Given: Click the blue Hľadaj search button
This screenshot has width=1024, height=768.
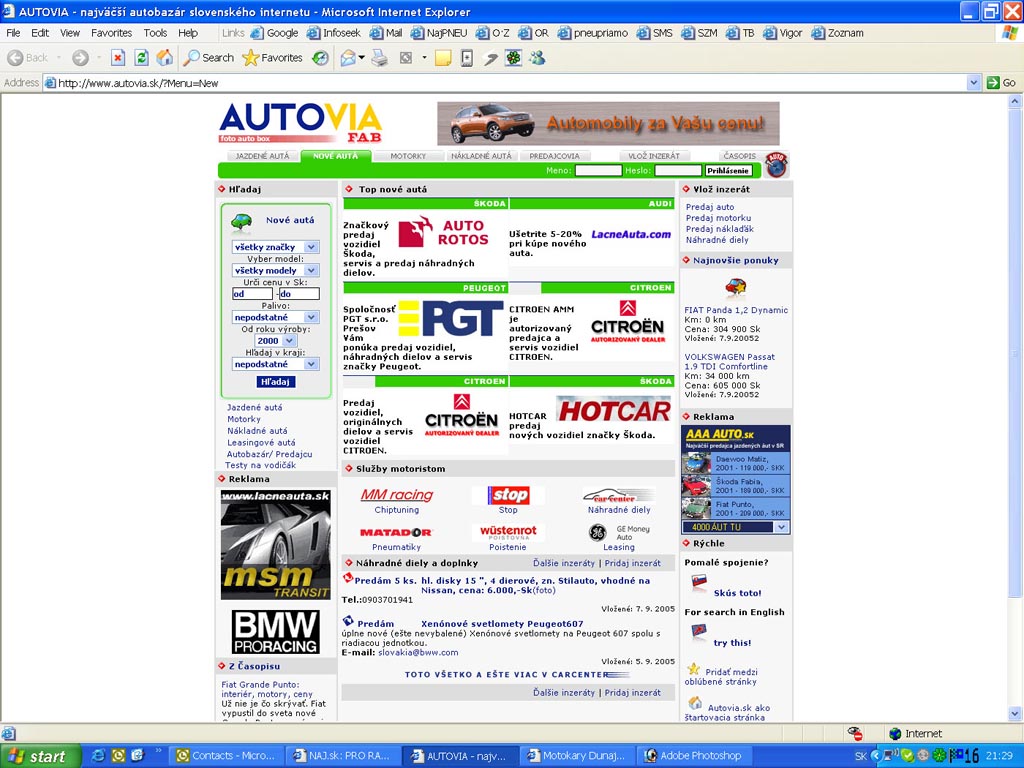Looking at the screenshot, I should tap(276, 381).
